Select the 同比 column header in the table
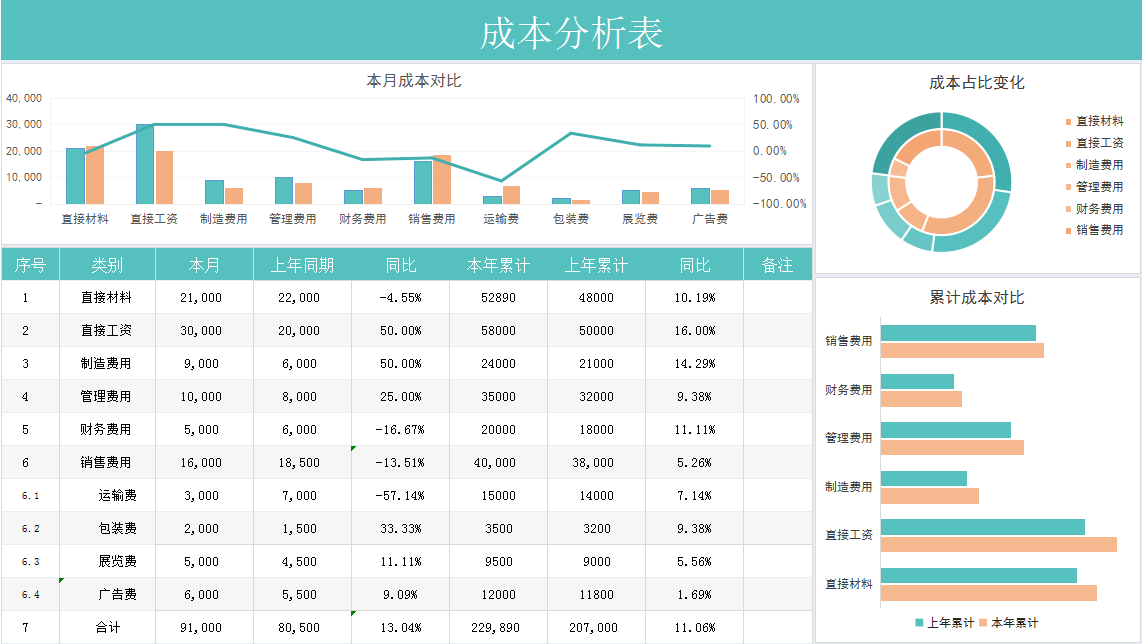 401,263
